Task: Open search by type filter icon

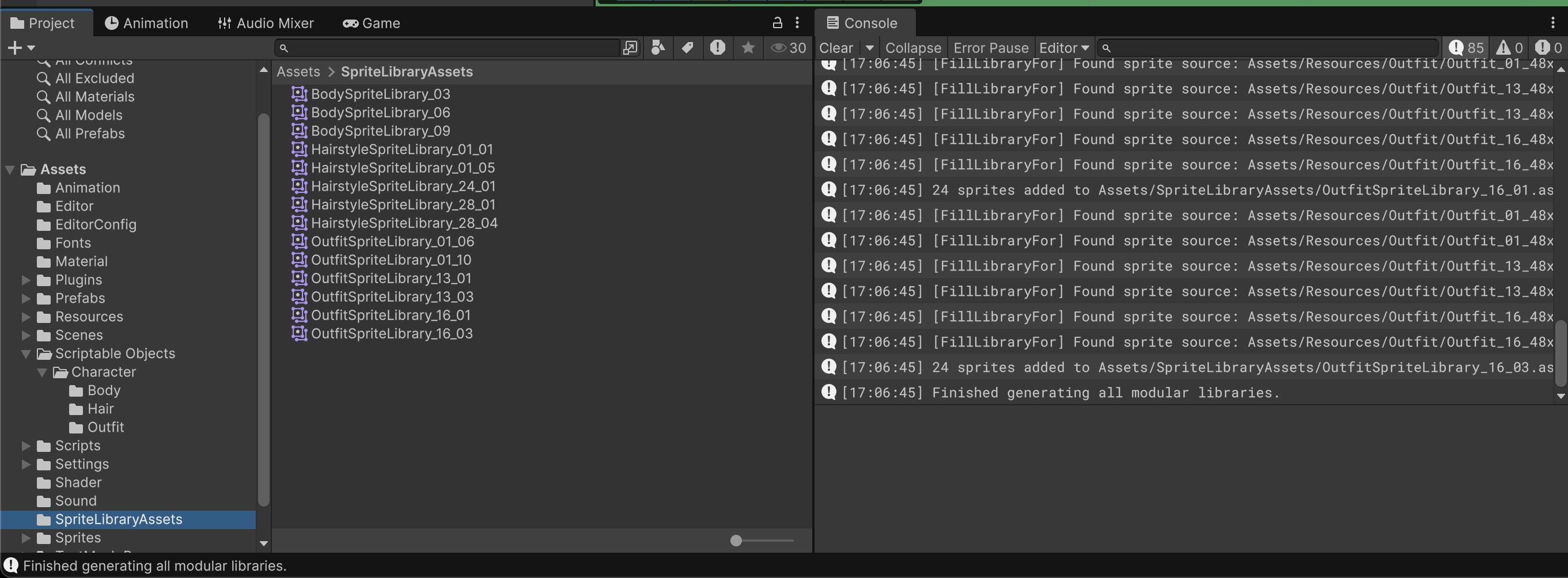Action: (658, 47)
